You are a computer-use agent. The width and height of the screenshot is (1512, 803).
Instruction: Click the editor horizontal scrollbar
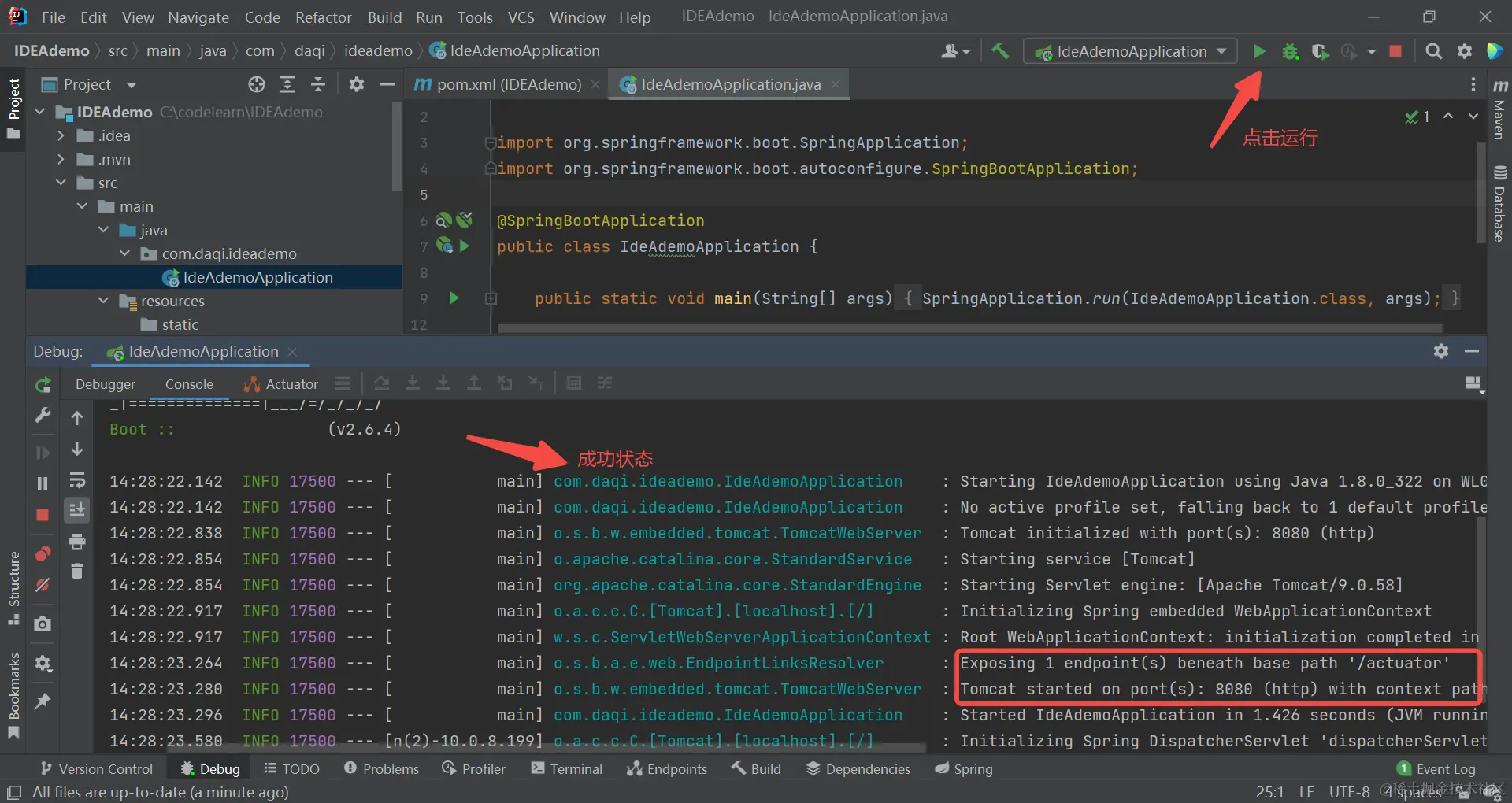click(970, 328)
